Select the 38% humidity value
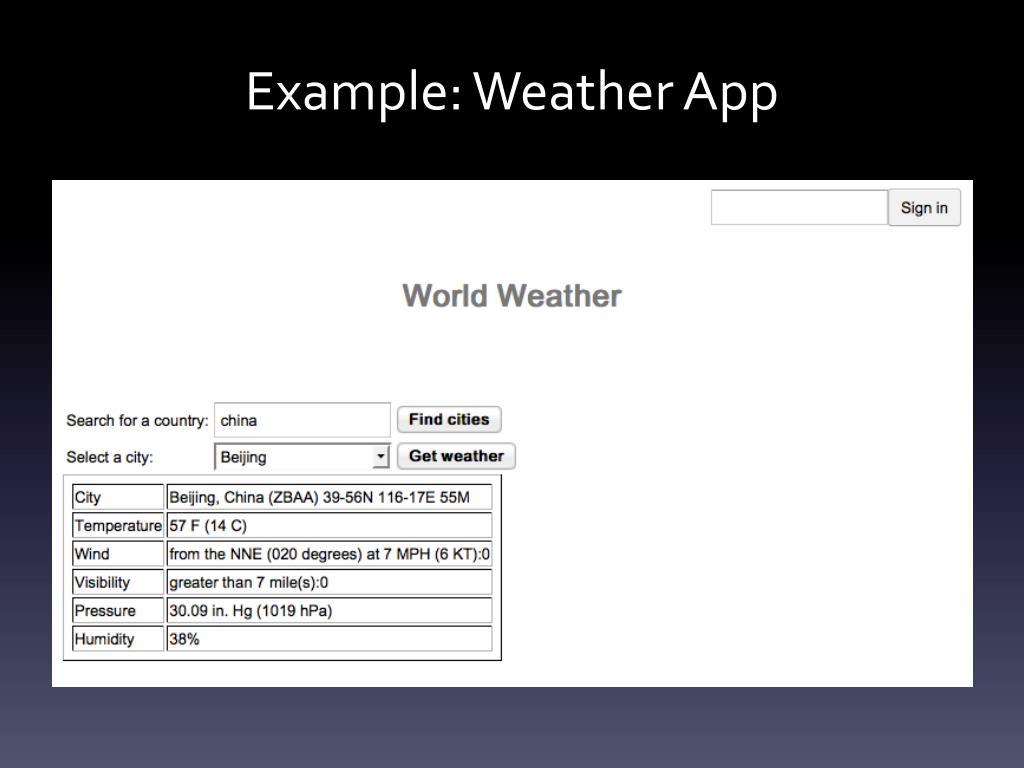This screenshot has height=768, width=1024. coord(329,639)
